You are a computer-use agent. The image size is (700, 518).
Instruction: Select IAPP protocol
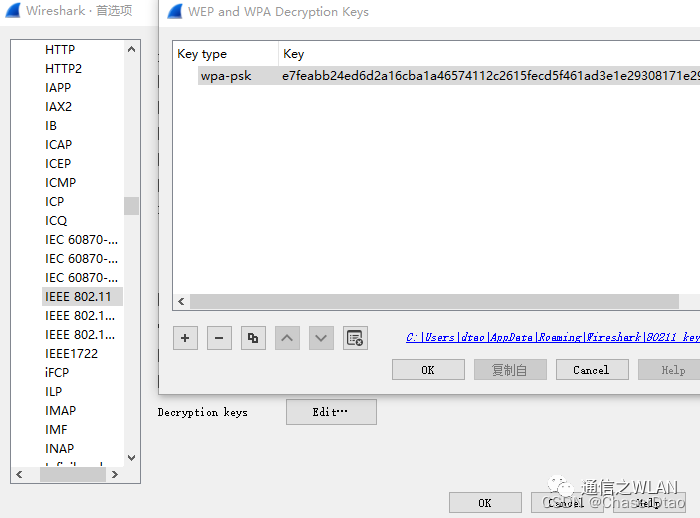click(x=58, y=88)
